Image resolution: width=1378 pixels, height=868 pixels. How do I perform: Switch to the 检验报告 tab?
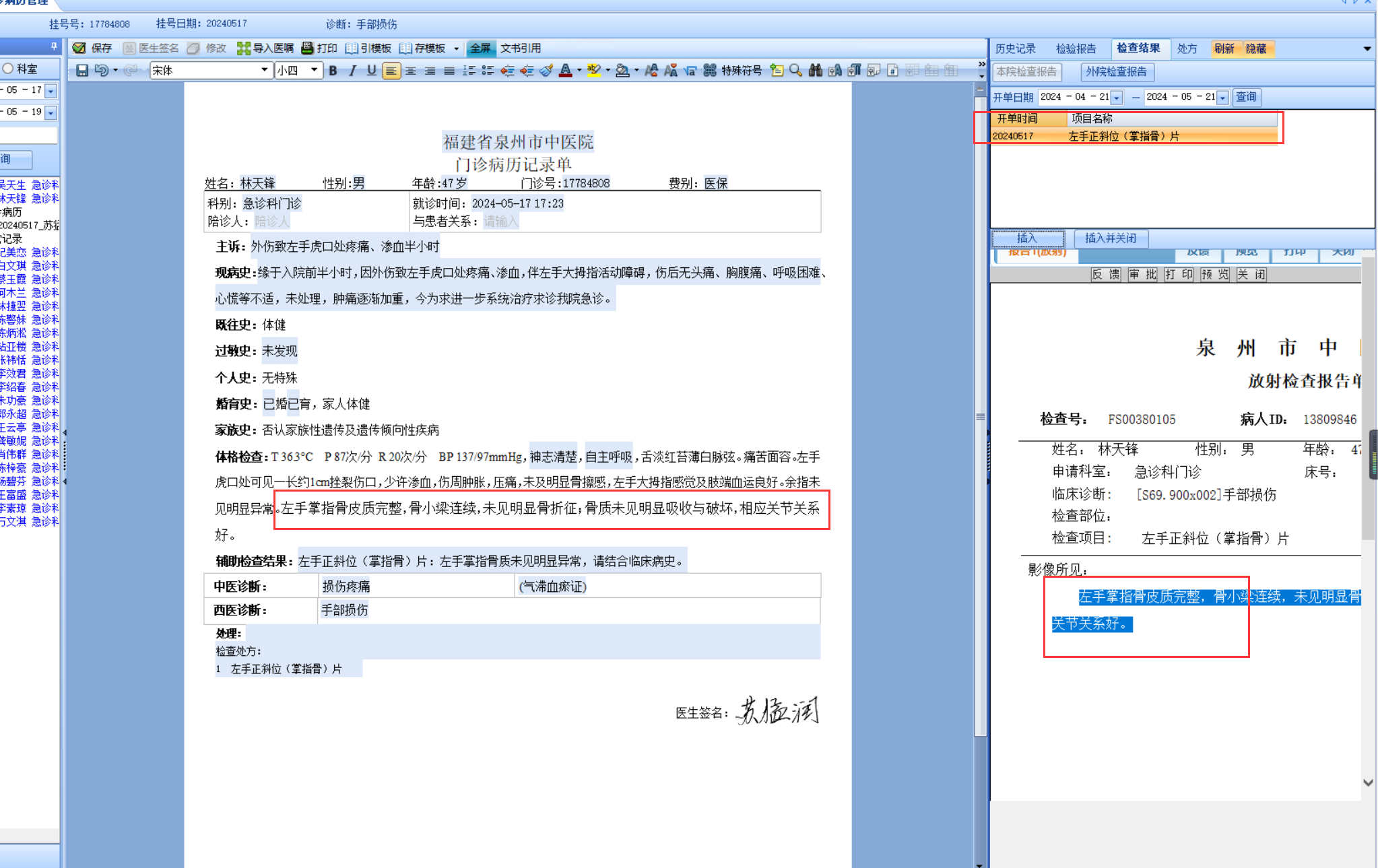click(x=1076, y=48)
